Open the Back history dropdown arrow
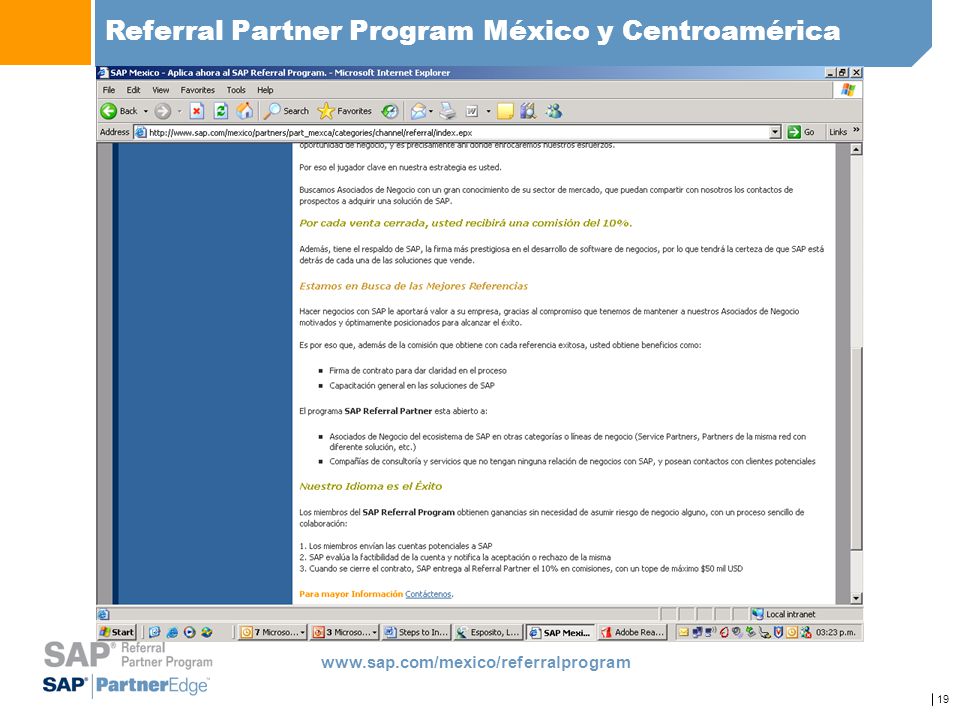 [x=146, y=111]
